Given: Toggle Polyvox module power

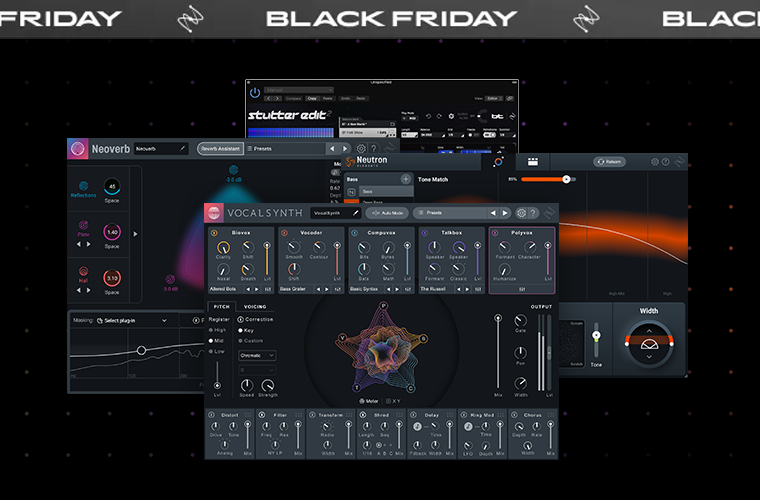Looking at the screenshot, I should [x=495, y=233].
